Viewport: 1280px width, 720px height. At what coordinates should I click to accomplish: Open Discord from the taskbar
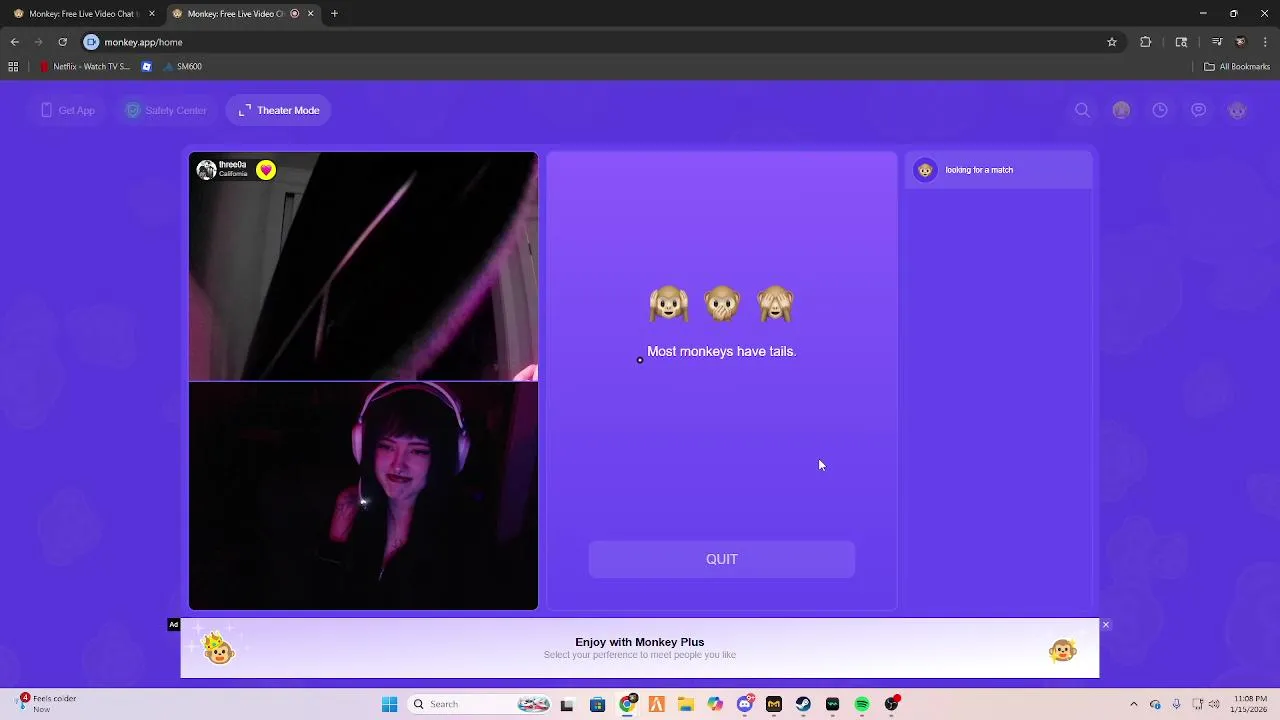tap(744, 704)
